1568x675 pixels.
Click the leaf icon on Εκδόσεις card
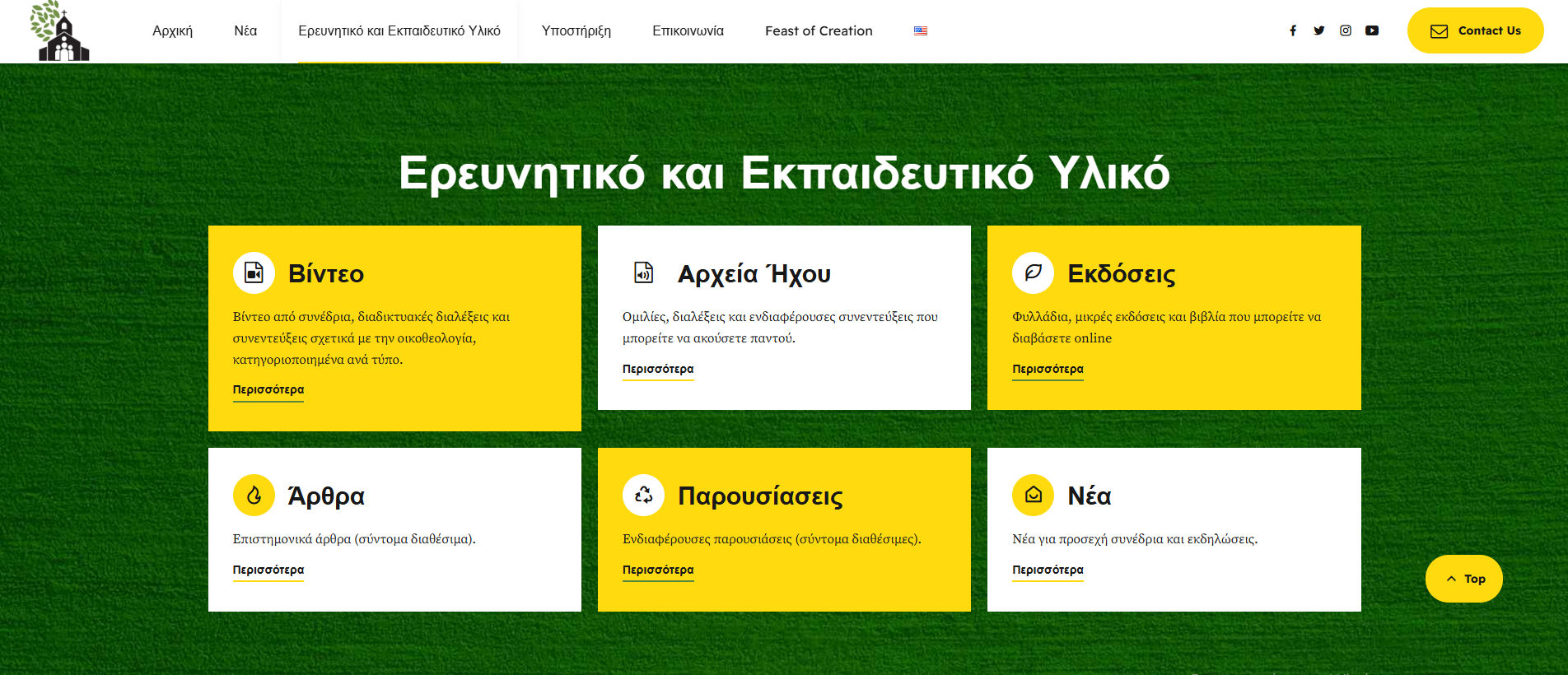pyautogui.click(x=1033, y=272)
